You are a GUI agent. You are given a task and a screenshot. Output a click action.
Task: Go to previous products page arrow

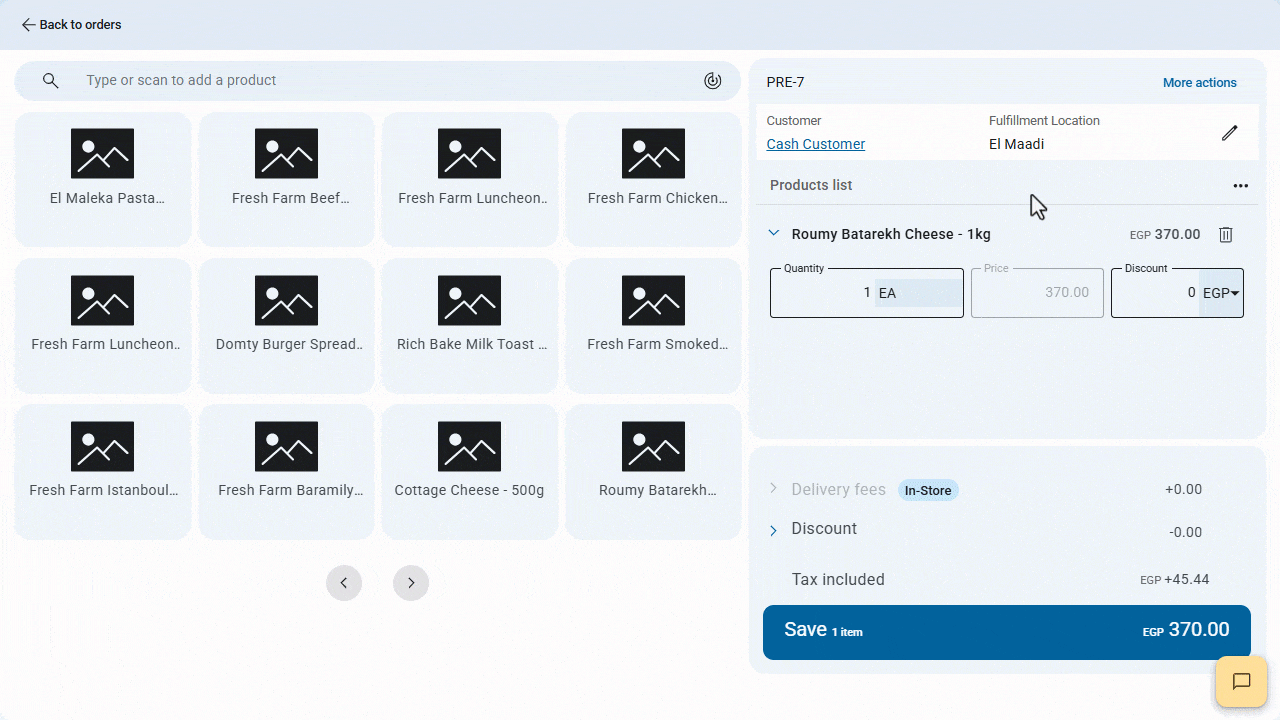tap(344, 583)
